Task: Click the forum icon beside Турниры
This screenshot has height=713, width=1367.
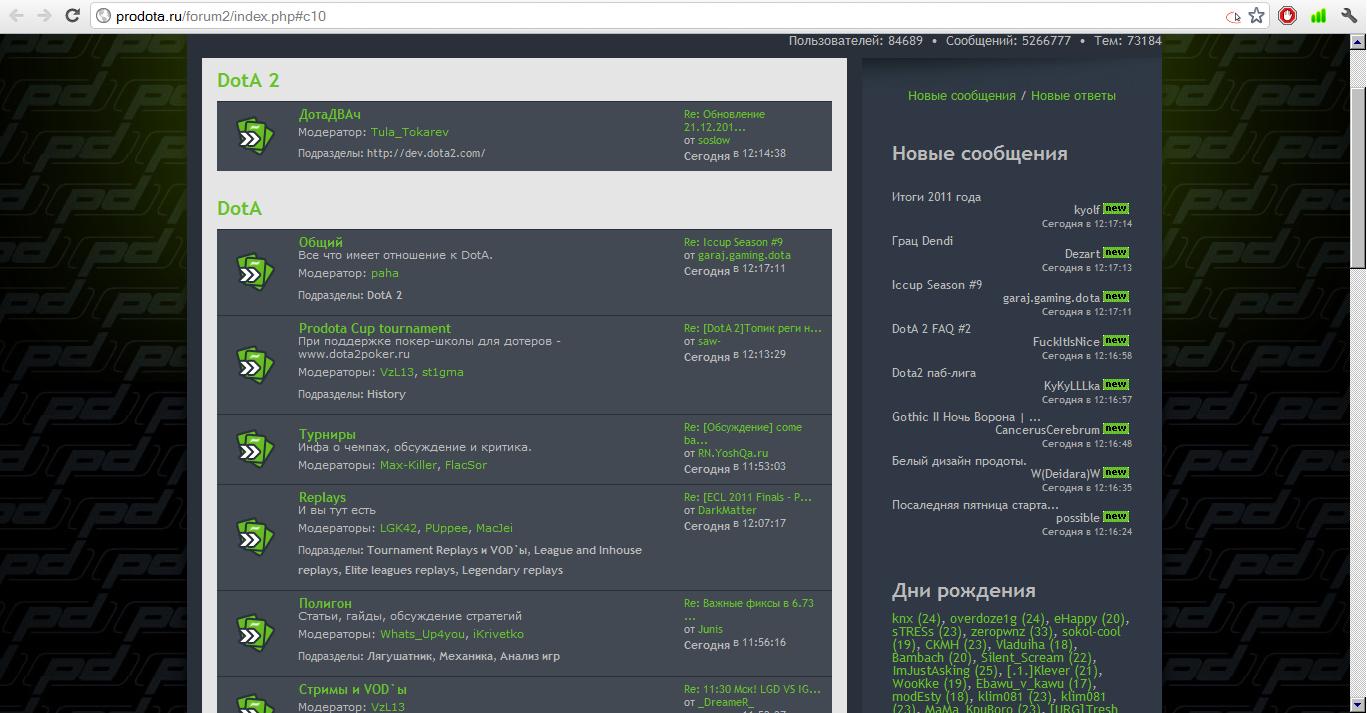Action: [x=254, y=449]
